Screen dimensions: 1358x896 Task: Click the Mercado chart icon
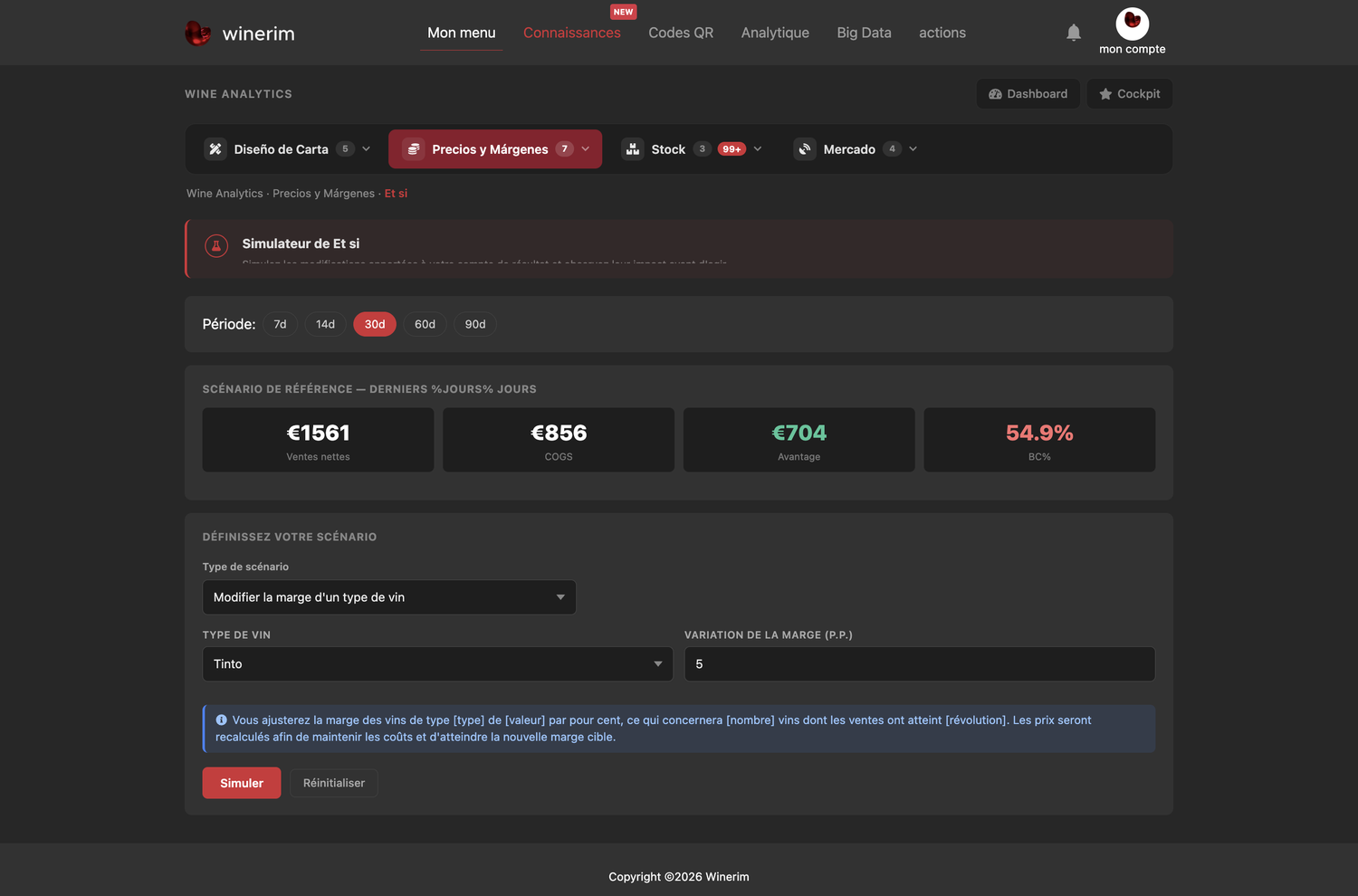point(805,149)
